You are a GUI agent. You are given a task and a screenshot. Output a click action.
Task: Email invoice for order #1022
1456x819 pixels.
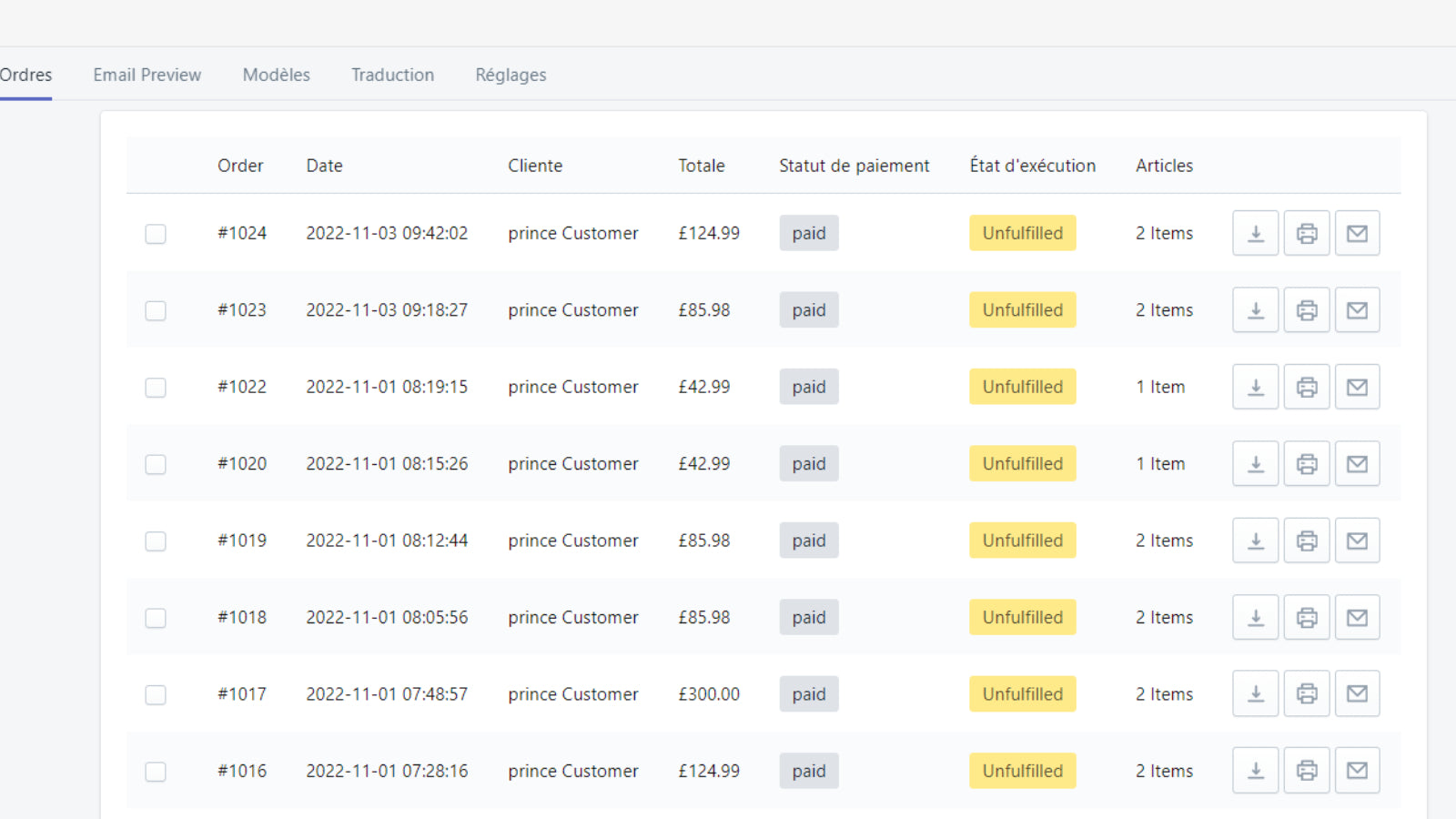(1357, 387)
